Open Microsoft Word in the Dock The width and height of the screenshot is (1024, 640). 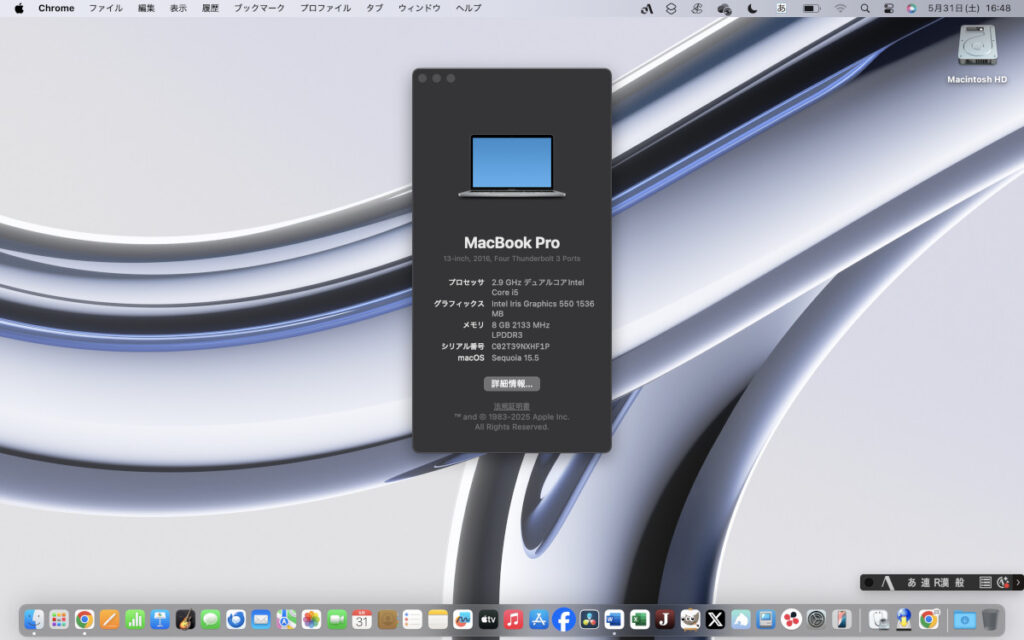pyautogui.click(x=615, y=619)
